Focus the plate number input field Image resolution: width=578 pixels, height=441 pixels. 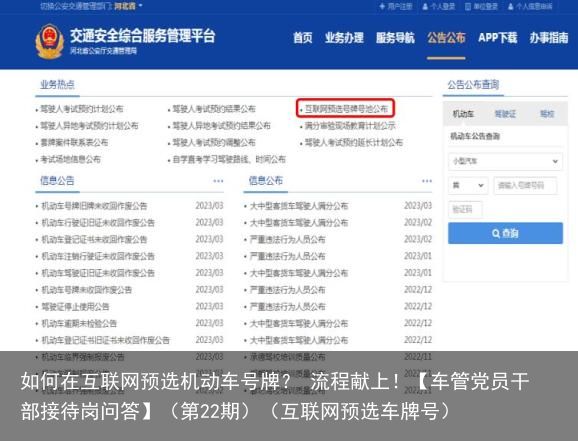click(525, 185)
